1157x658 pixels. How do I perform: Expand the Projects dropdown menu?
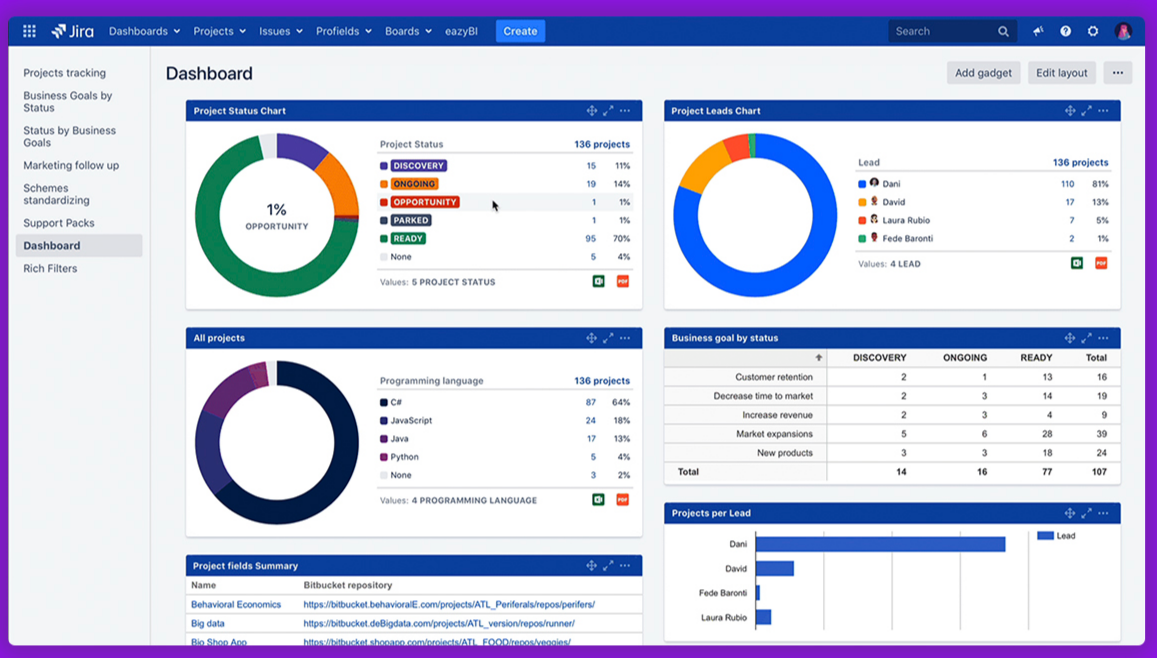[219, 31]
